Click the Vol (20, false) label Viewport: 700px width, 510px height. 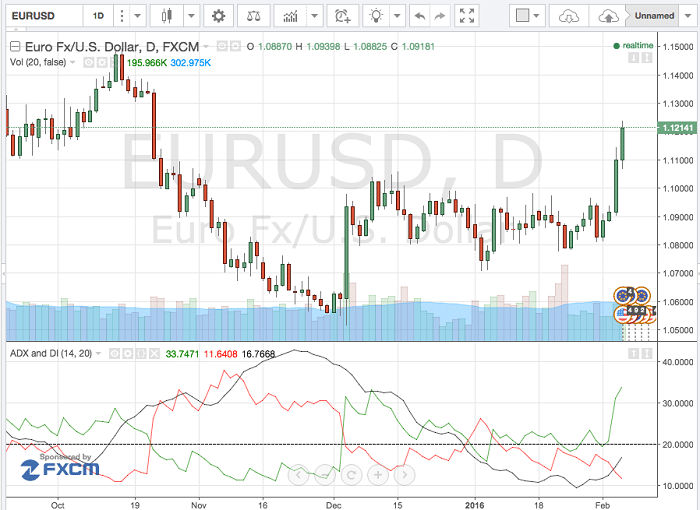[38, 62]
